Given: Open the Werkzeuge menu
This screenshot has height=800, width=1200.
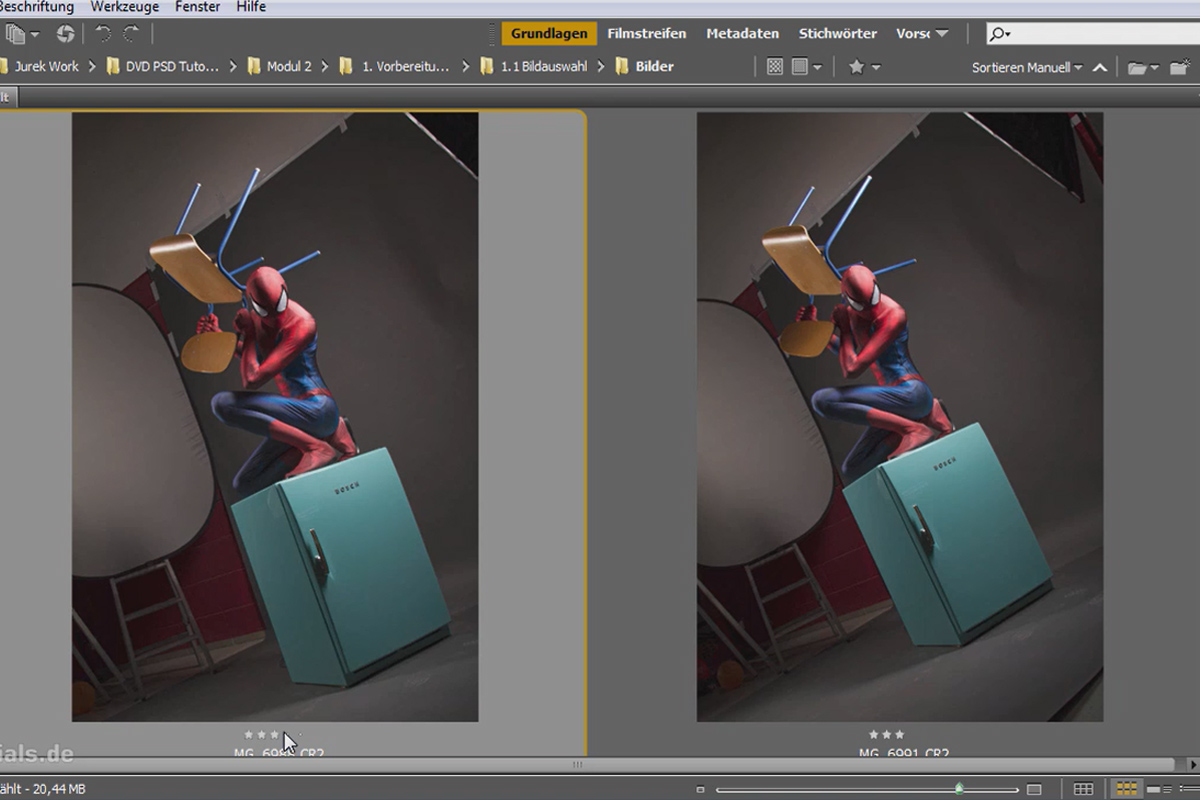Looking at the screenshot, I should click(123, 7).
